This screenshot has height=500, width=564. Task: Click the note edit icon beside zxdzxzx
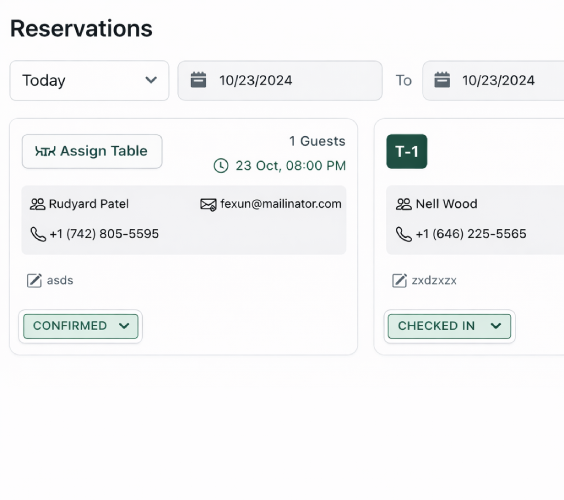pyautogui.click(x=399, y=281)
